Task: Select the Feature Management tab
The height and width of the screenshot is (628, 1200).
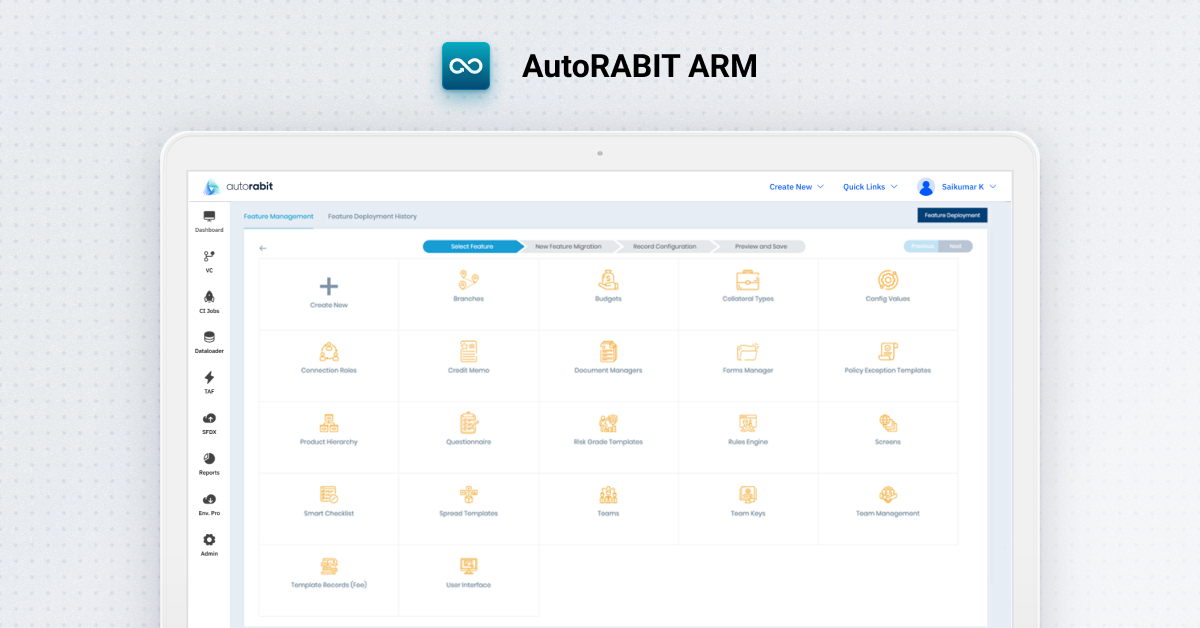Action: click(x=278, y=215)
